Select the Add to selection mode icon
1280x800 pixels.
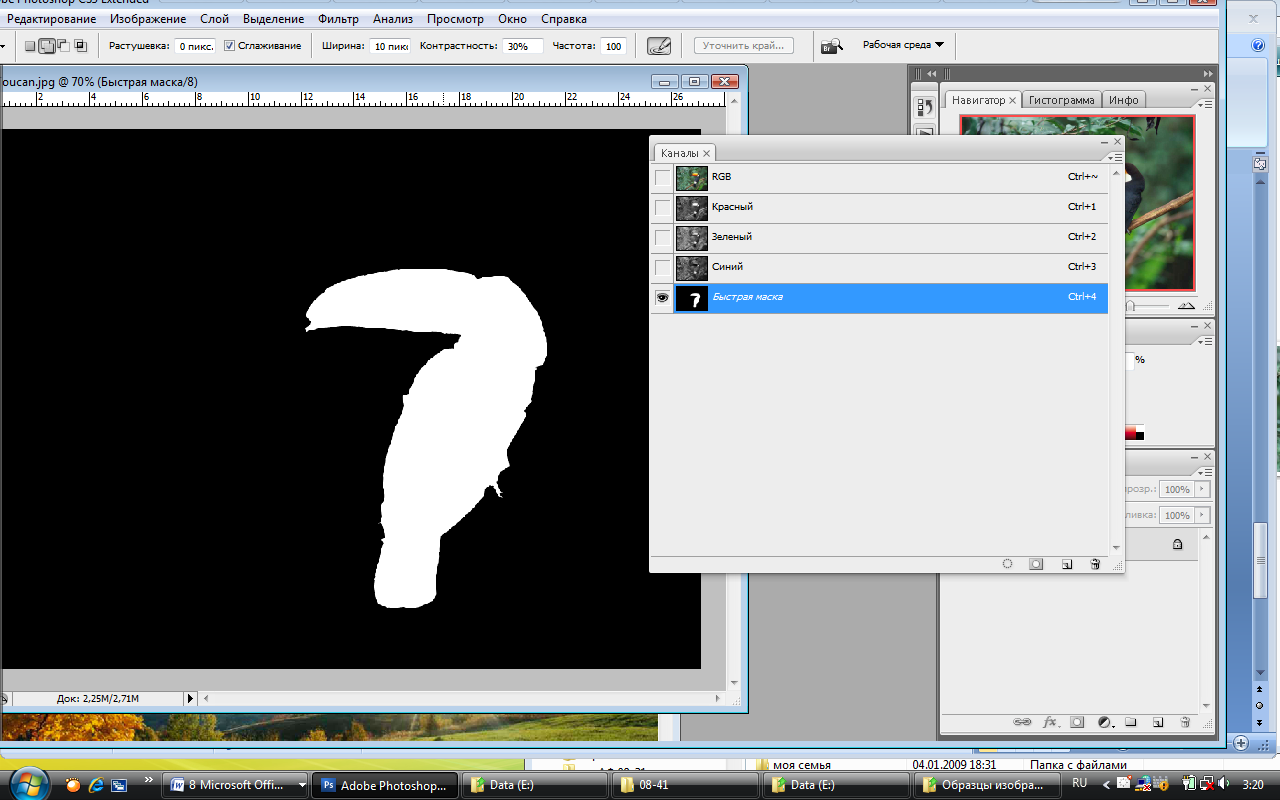coord(46,46)
